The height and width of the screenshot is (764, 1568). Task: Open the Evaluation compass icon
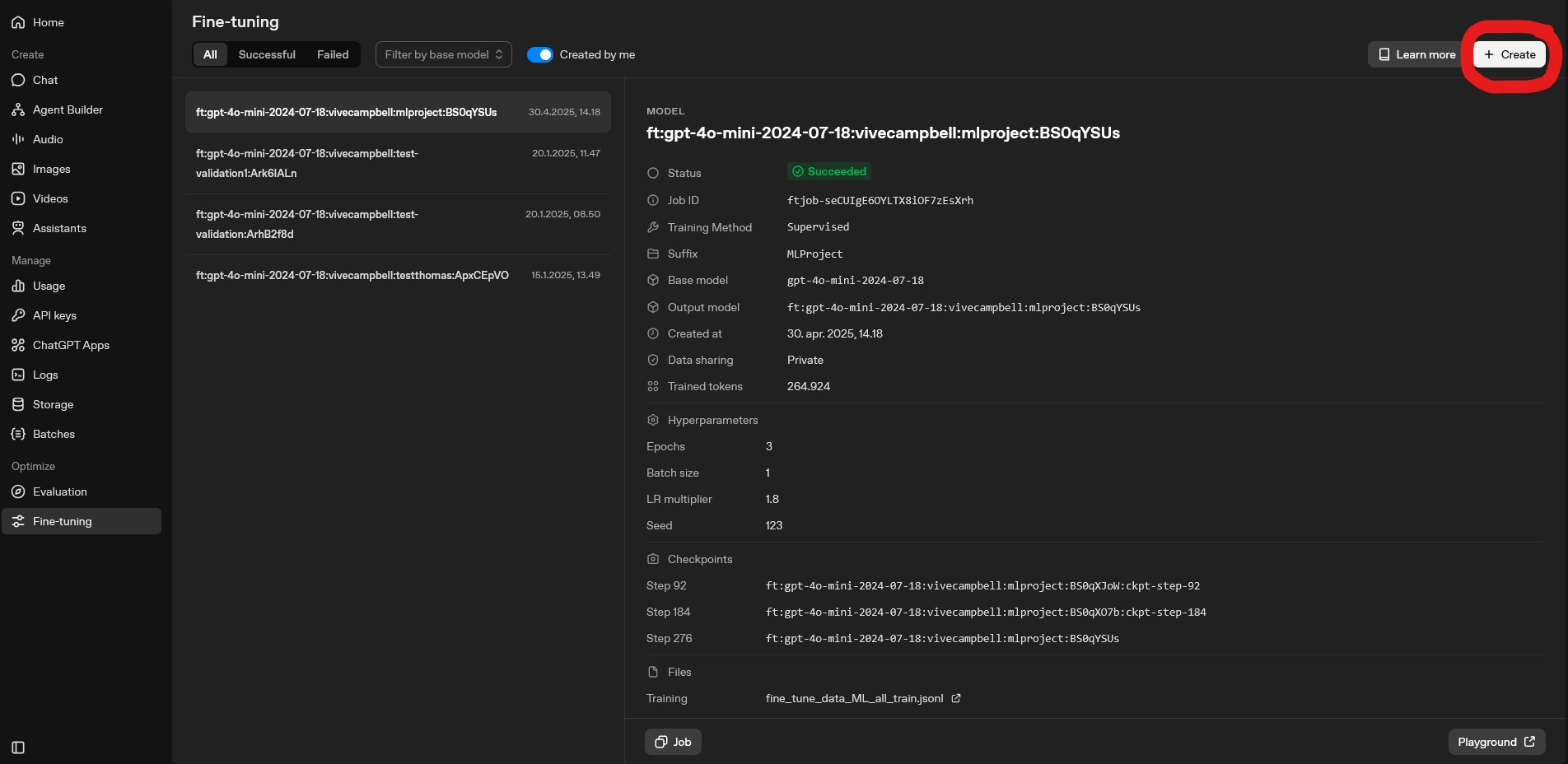[18, 491]
